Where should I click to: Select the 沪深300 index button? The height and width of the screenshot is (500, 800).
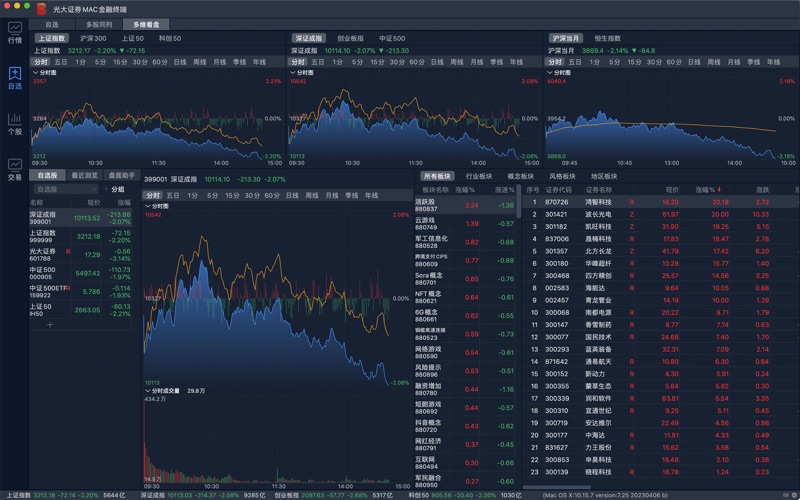click(x=93, y=38)
